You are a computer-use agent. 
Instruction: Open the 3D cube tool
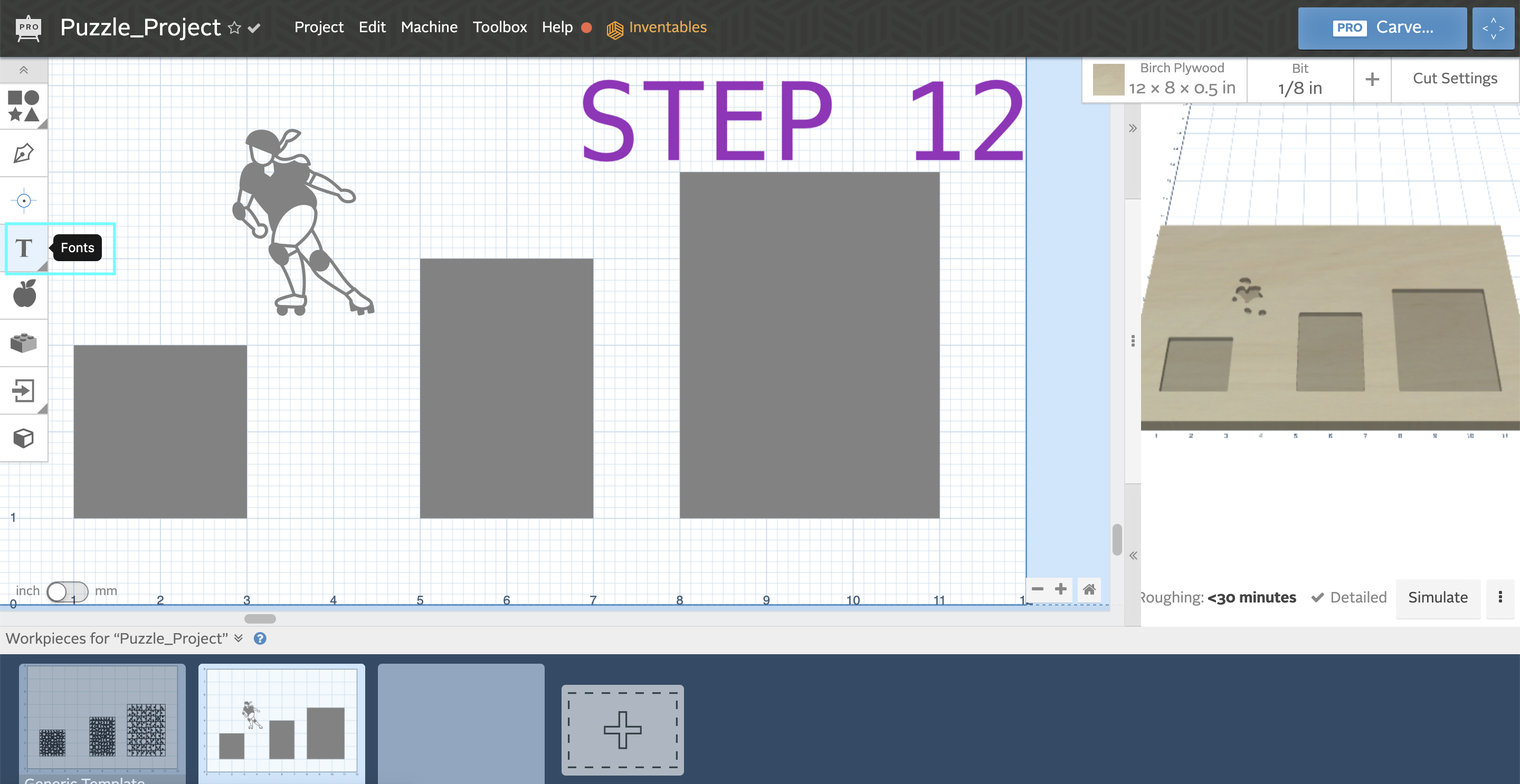click(x=24, y=438)
